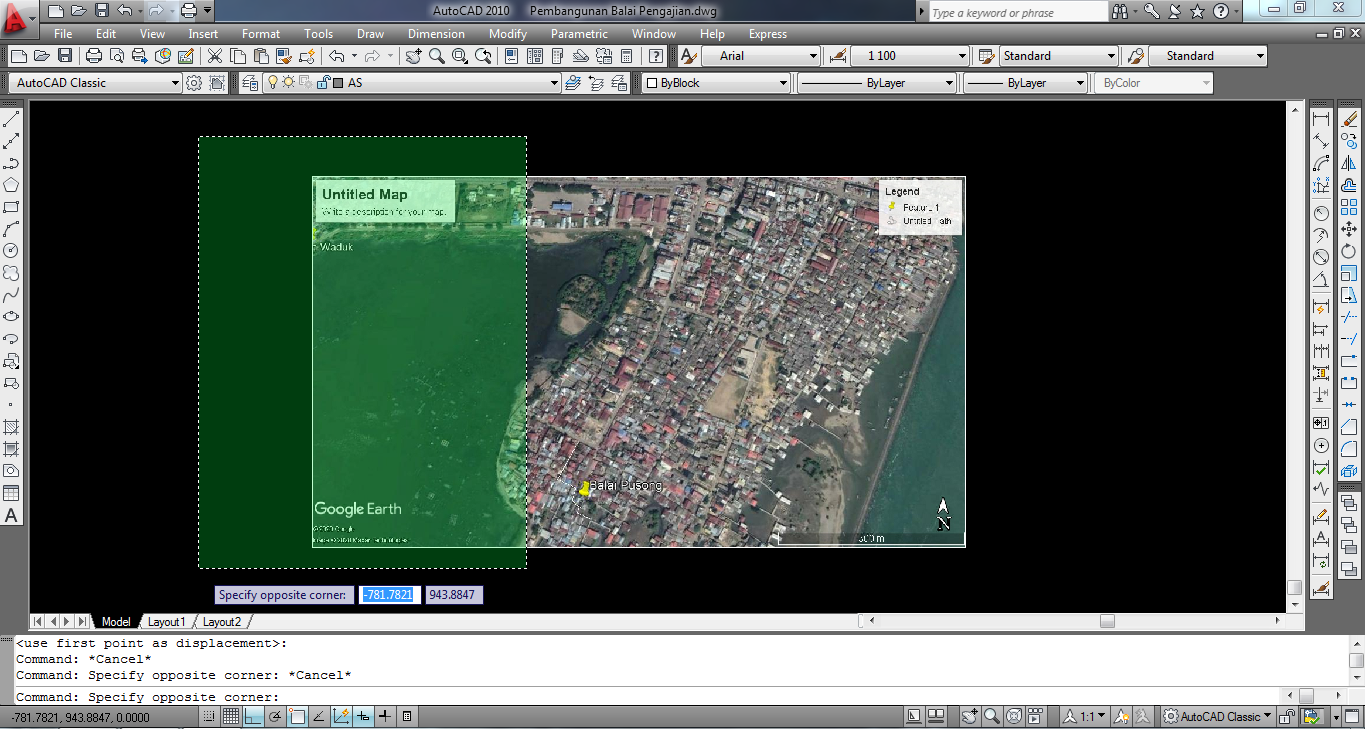Toggle the toolbar lock icon
1365x729 pixels.
(1289, 716)
